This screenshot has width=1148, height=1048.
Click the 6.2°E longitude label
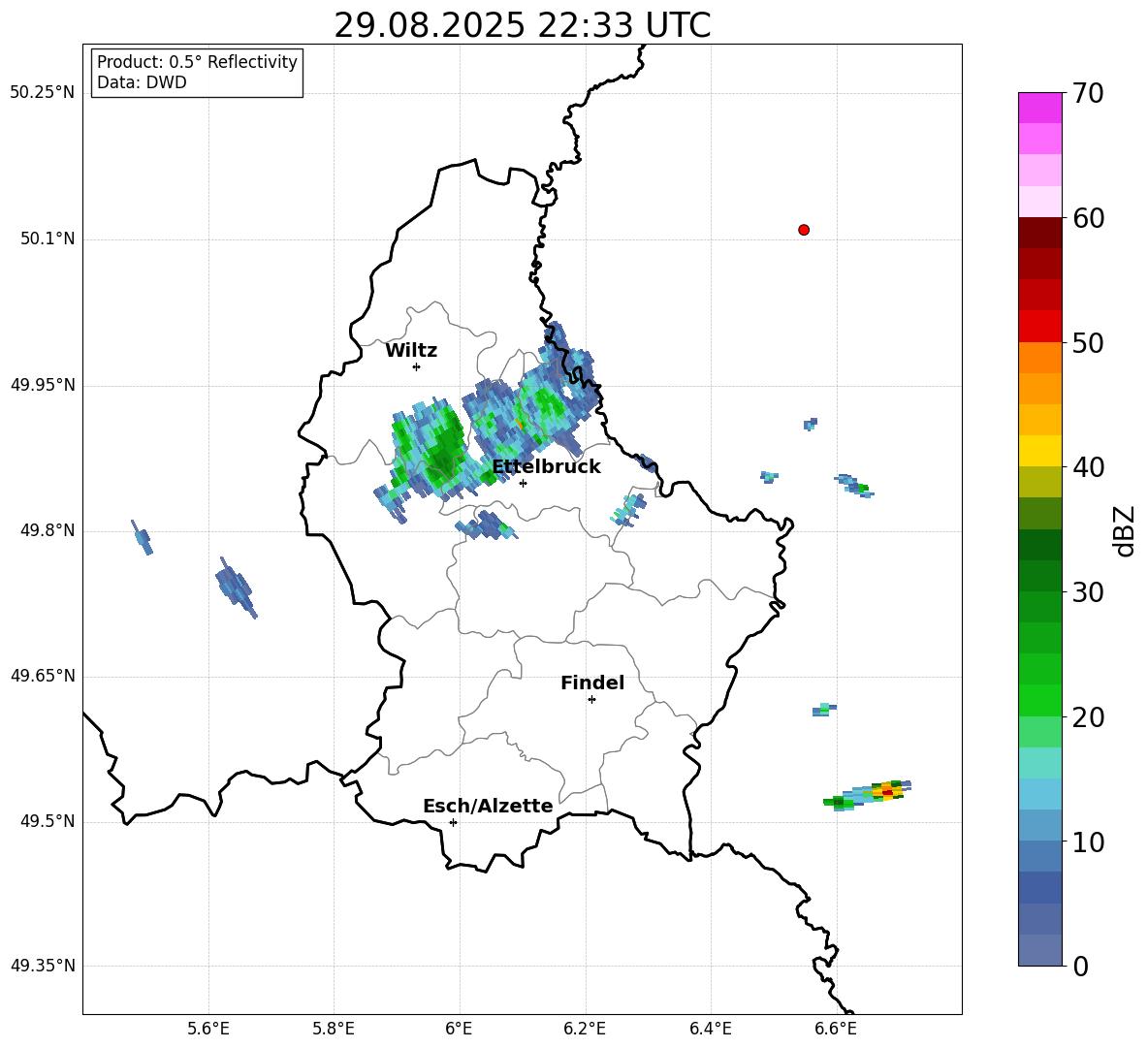point(585,1029)
